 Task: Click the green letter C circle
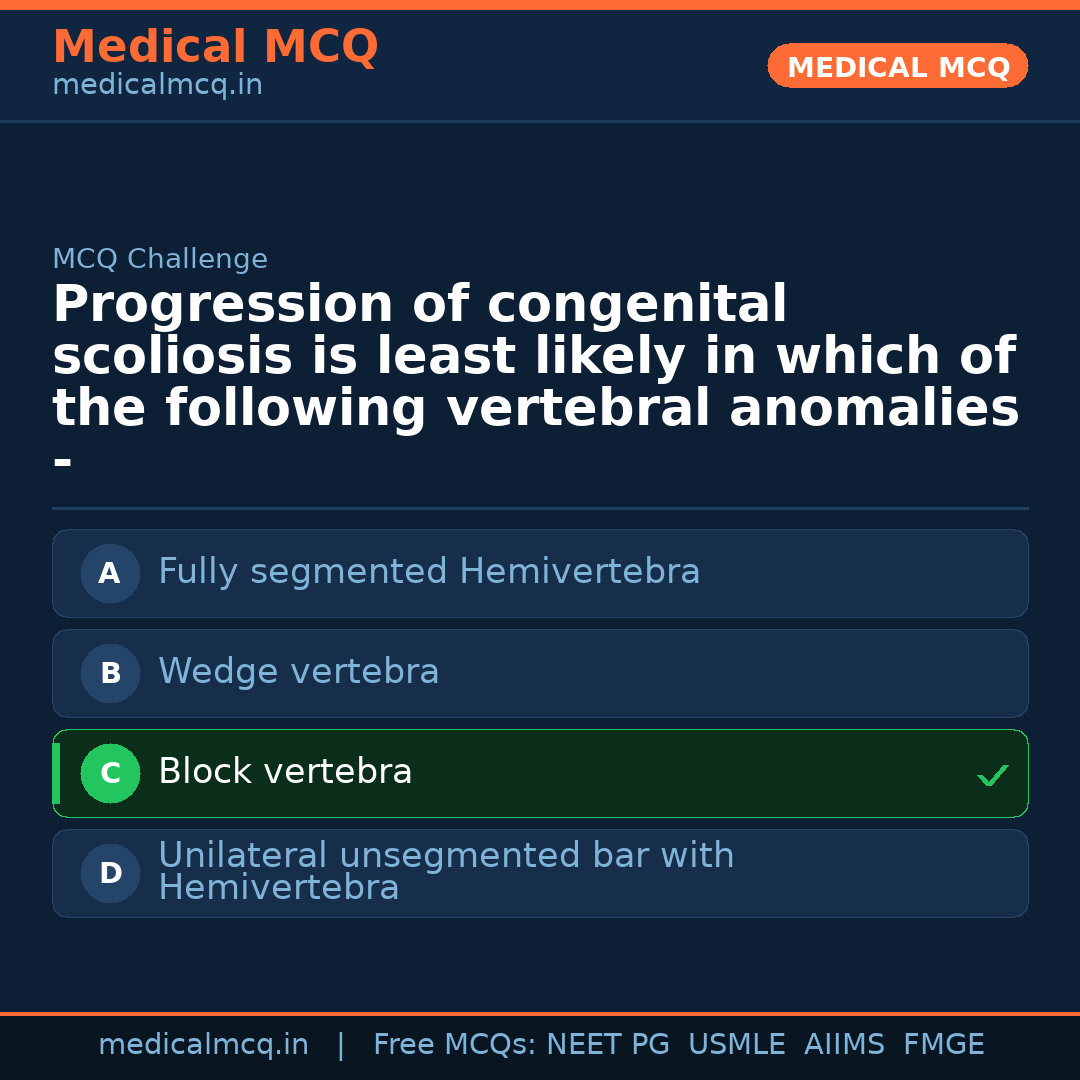pos(110,773)
